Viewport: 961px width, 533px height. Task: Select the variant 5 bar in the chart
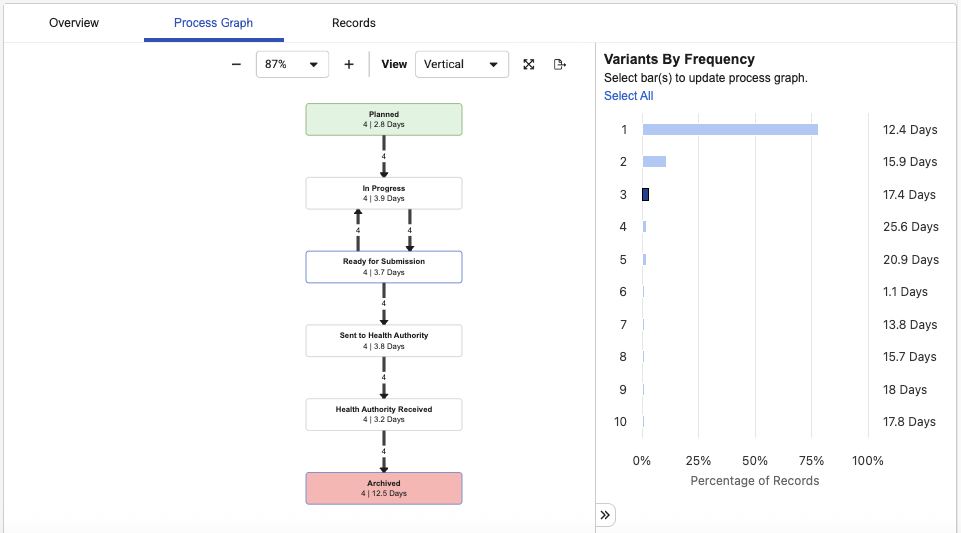[644, 260]
